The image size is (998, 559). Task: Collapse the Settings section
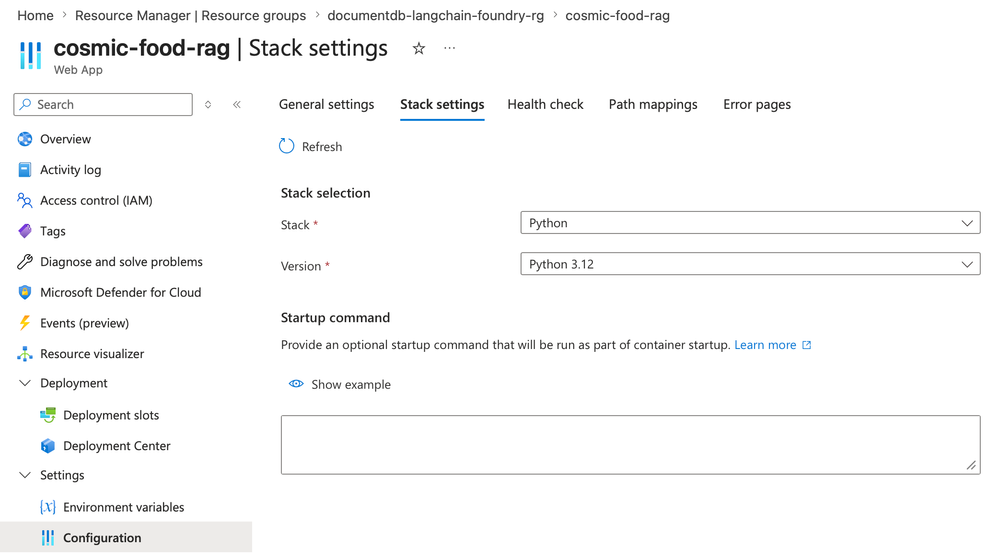tap(25, 475)
